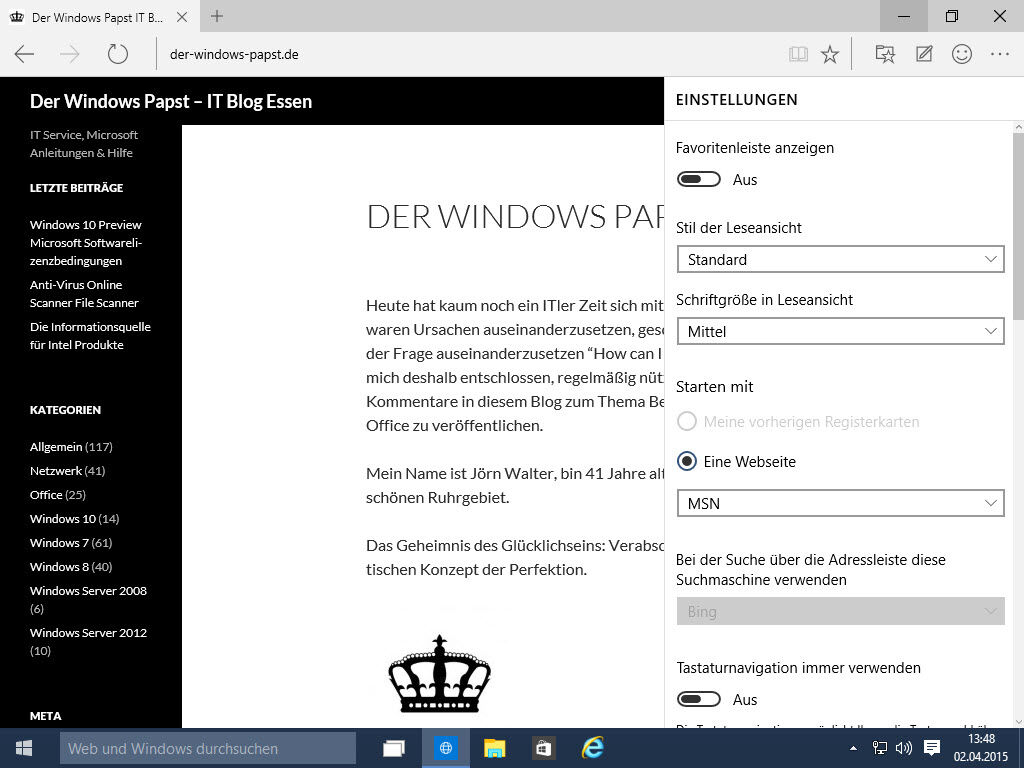Add page to favorites star
1024x768 pixels.
click(830, 55)
